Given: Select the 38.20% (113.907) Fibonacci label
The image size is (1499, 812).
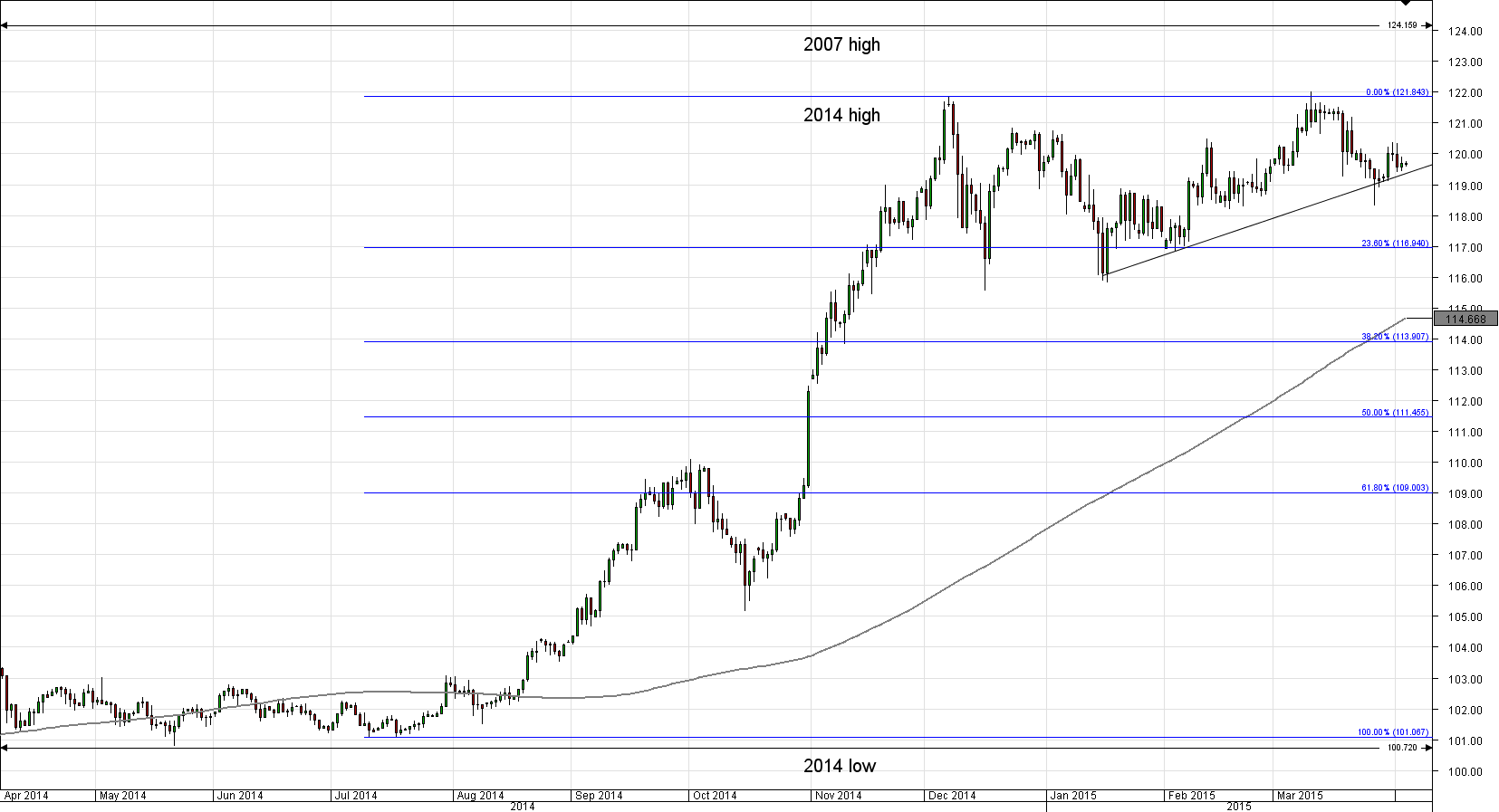Looking at the screenshot, I should coord(1395,337).
